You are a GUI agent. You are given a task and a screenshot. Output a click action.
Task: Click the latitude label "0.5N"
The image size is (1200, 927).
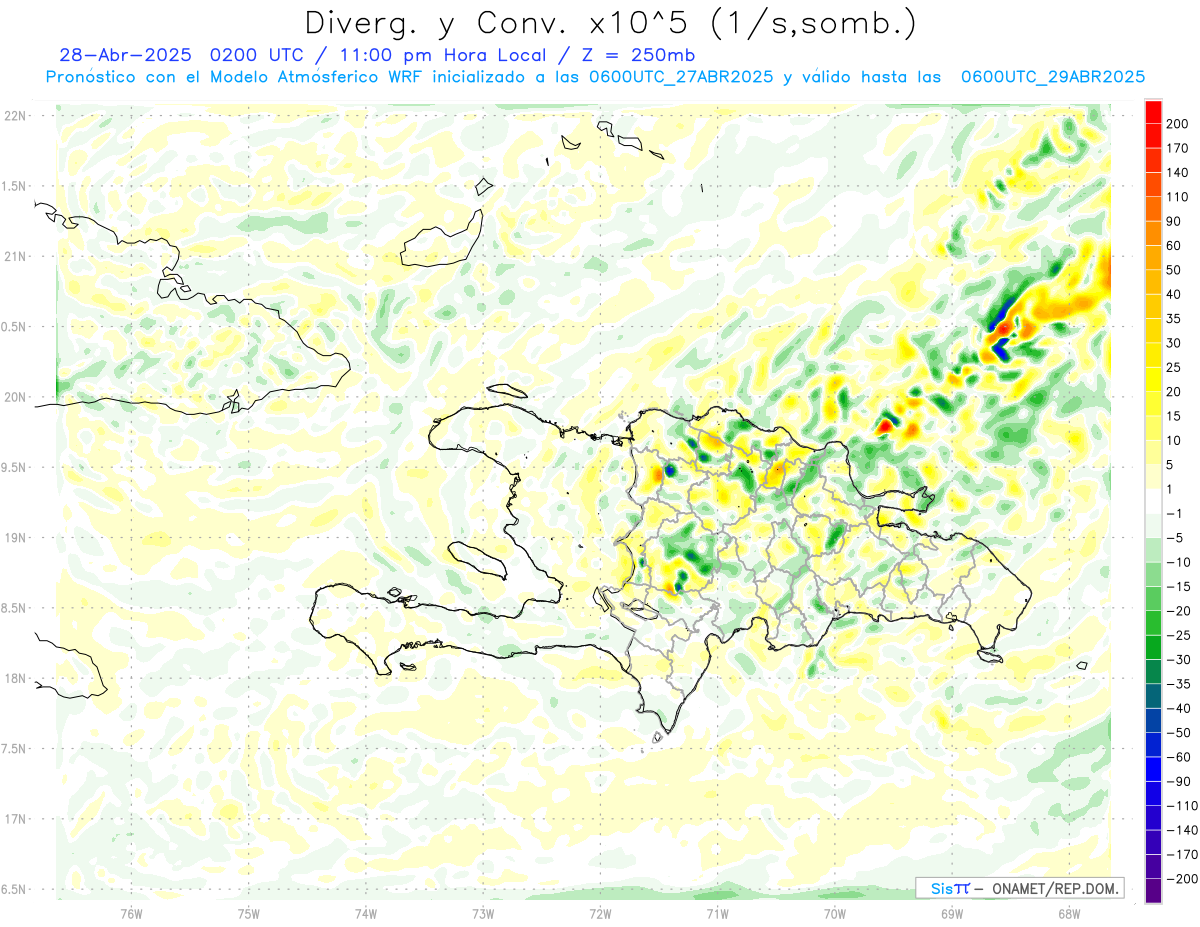pyautogui.click(x=13, y=327)
